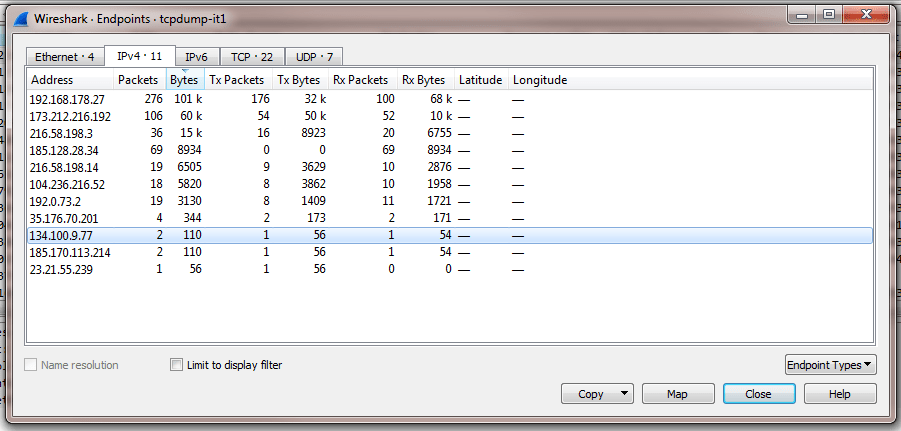Viewport: 901px width, 431px height.
Task: Enable the Limit to display filter checkbox
Action: click(x=178, y=365)
